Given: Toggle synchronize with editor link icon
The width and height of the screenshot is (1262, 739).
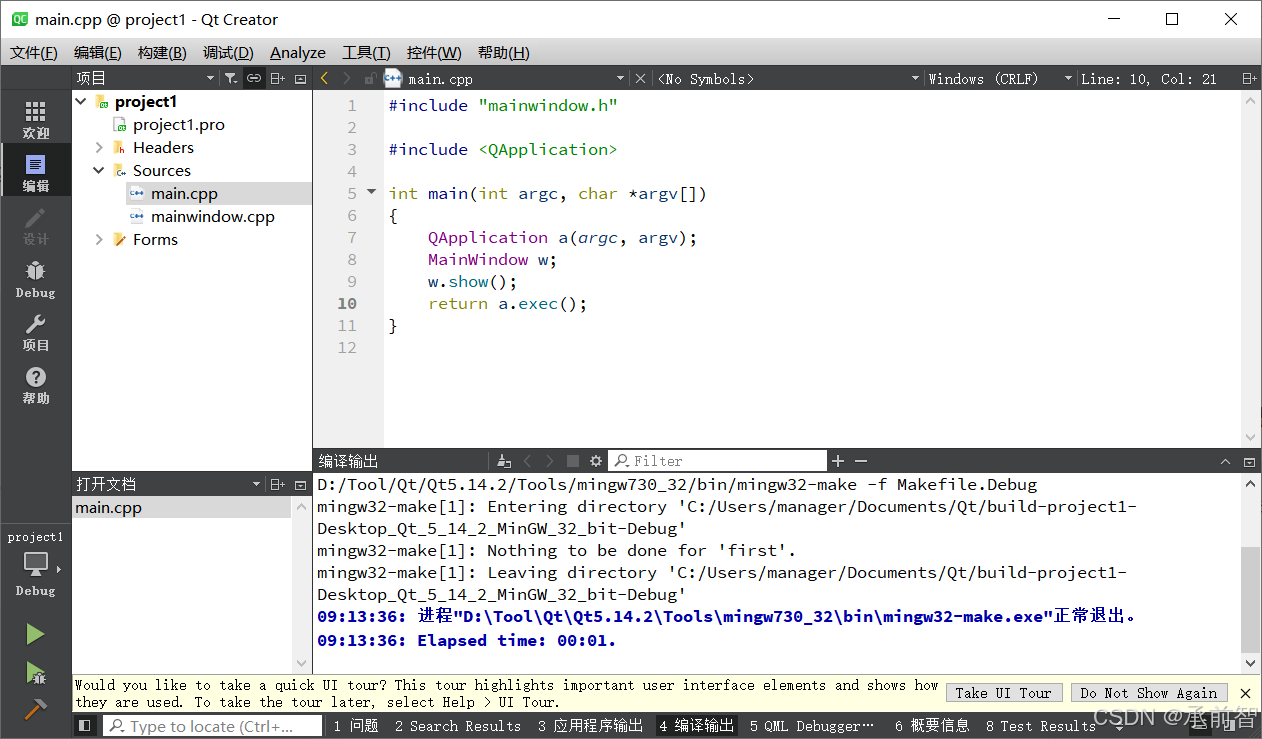Looking at the screenshot, I should point(254,78).
